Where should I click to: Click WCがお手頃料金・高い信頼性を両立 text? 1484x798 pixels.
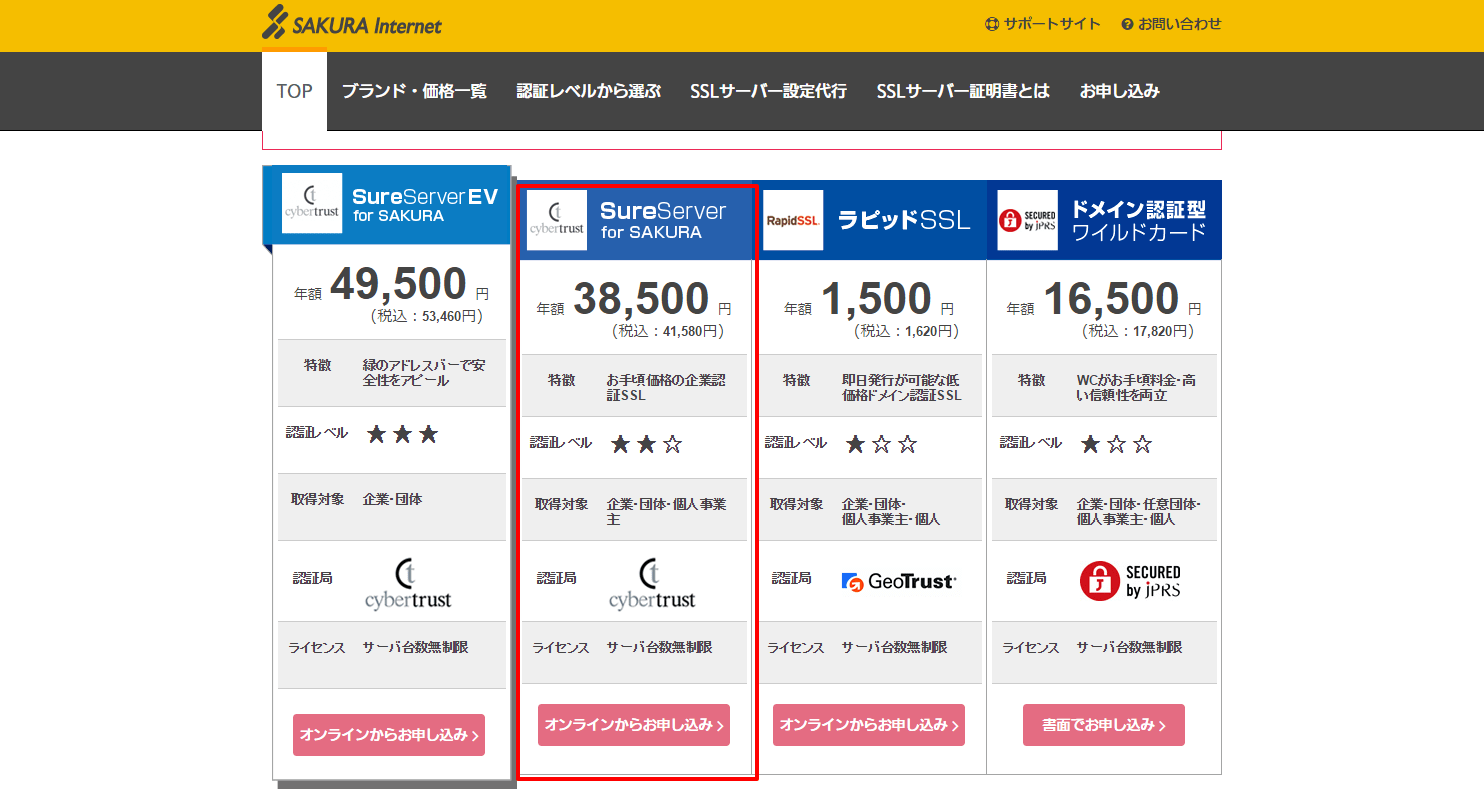pyautogui.click(x=1136, y=388)
